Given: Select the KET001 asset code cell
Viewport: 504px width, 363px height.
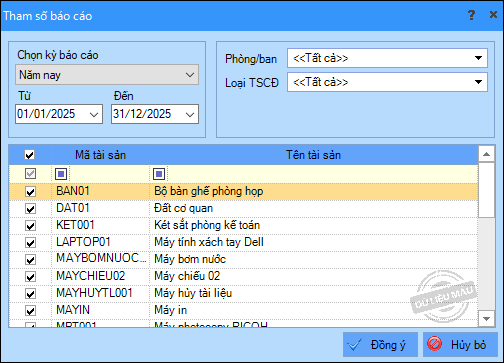Looking at the screenshot, I should click(100, 225).
